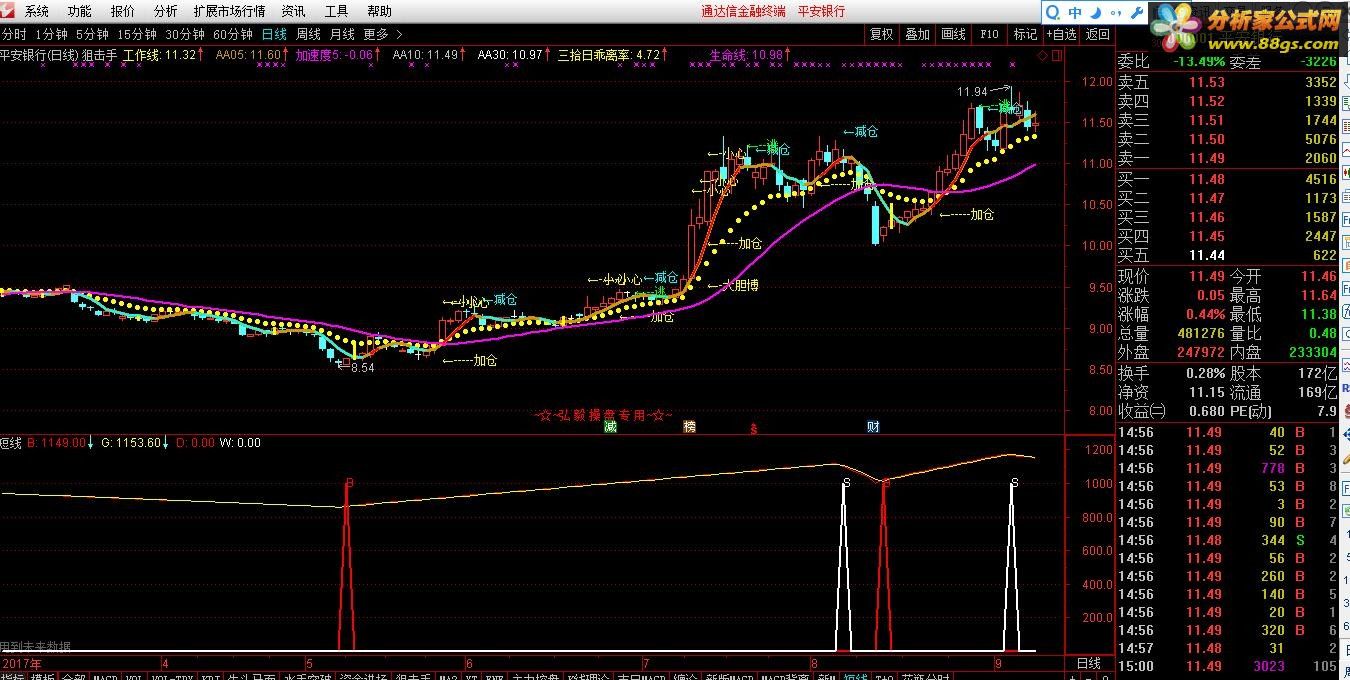The image size is (1350, 680).
Task: Click the 平安银行 title text
Action: pos(821,11)
